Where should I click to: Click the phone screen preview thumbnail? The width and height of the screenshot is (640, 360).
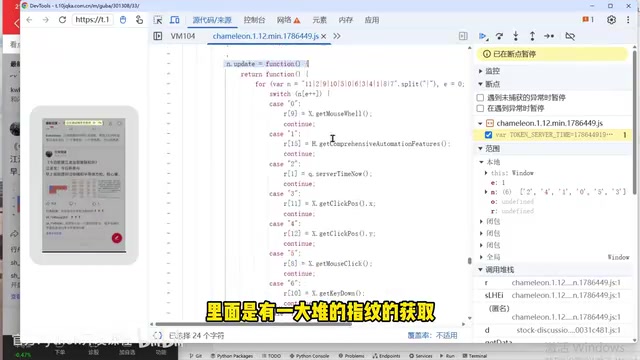click(84, 185)
